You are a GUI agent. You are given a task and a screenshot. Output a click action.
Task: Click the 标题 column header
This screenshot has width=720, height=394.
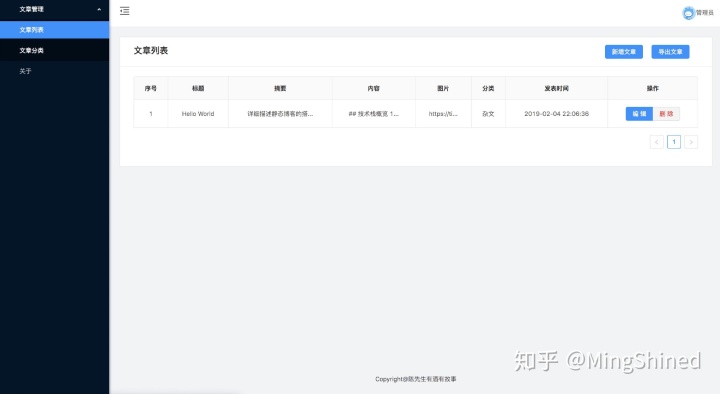(198, 88)
